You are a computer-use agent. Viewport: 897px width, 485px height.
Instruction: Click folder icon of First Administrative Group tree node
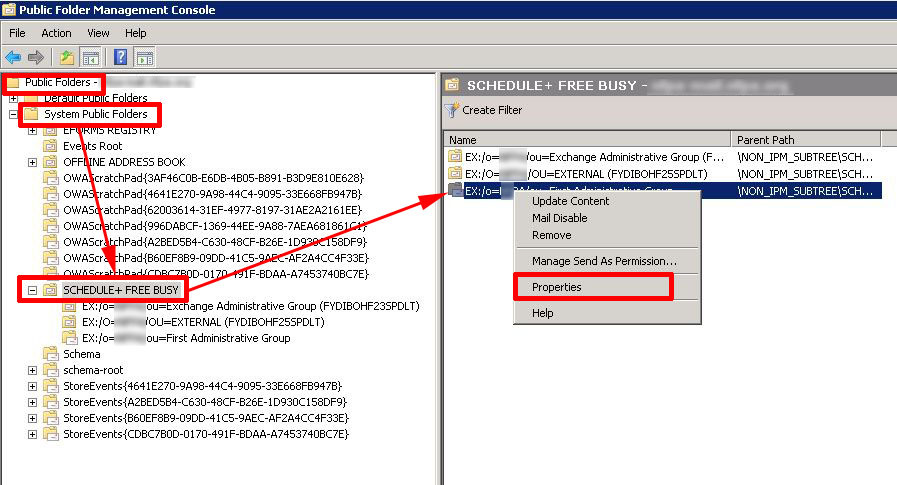click(x=69, y=338)
